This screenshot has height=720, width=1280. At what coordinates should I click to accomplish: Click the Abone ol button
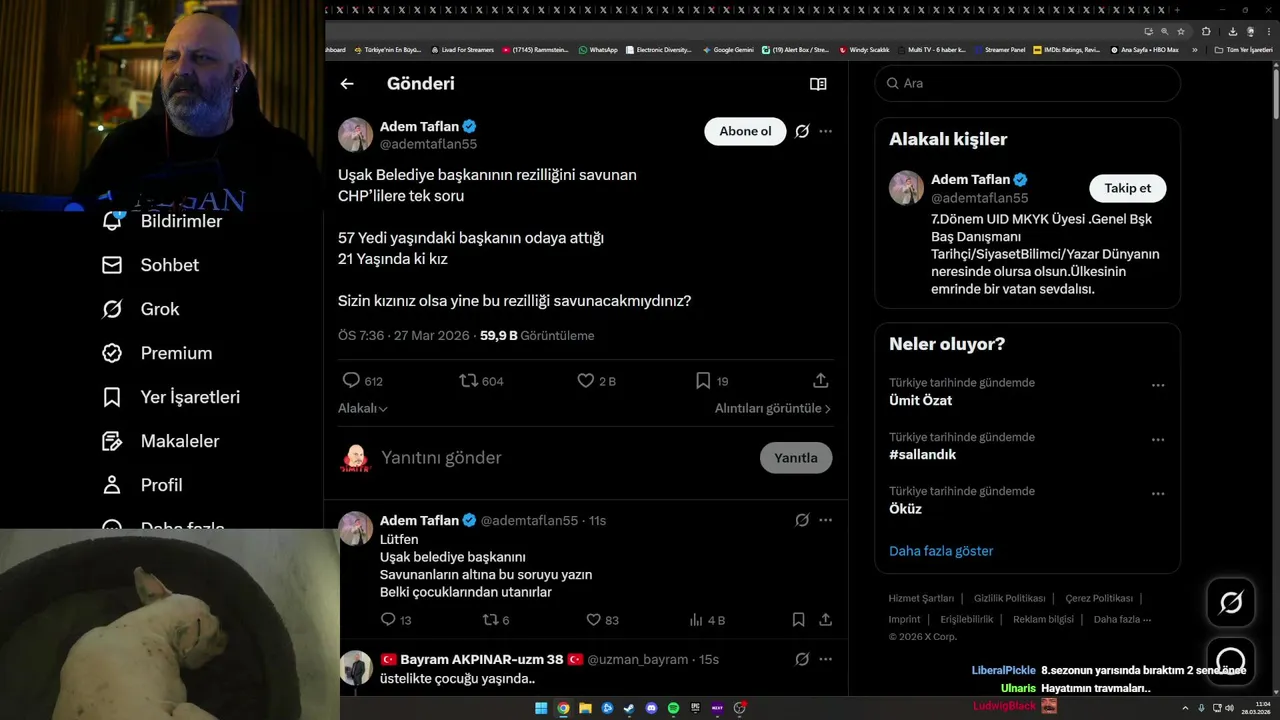tap(745, 131)
